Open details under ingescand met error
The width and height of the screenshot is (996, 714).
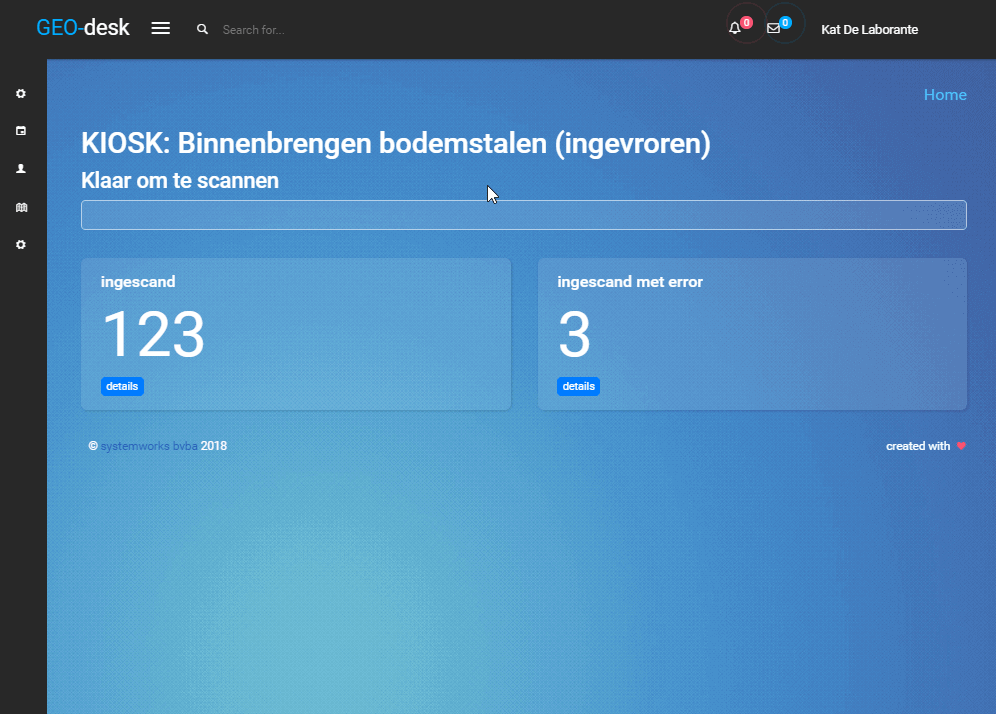coord(578,386)
